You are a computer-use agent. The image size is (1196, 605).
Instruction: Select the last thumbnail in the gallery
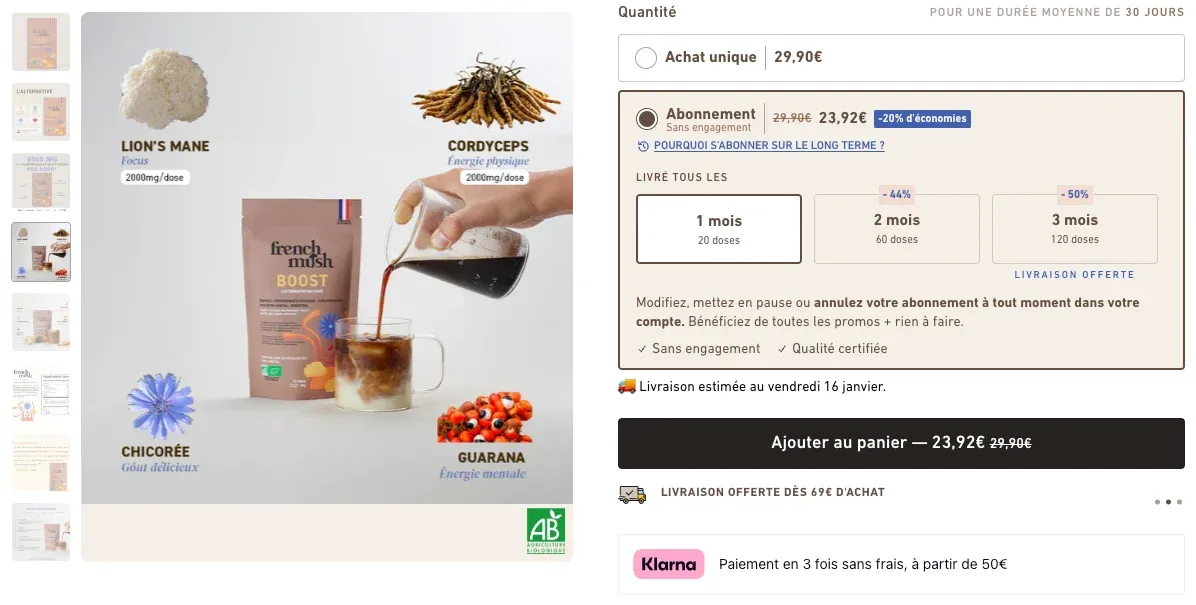point(41,533)
